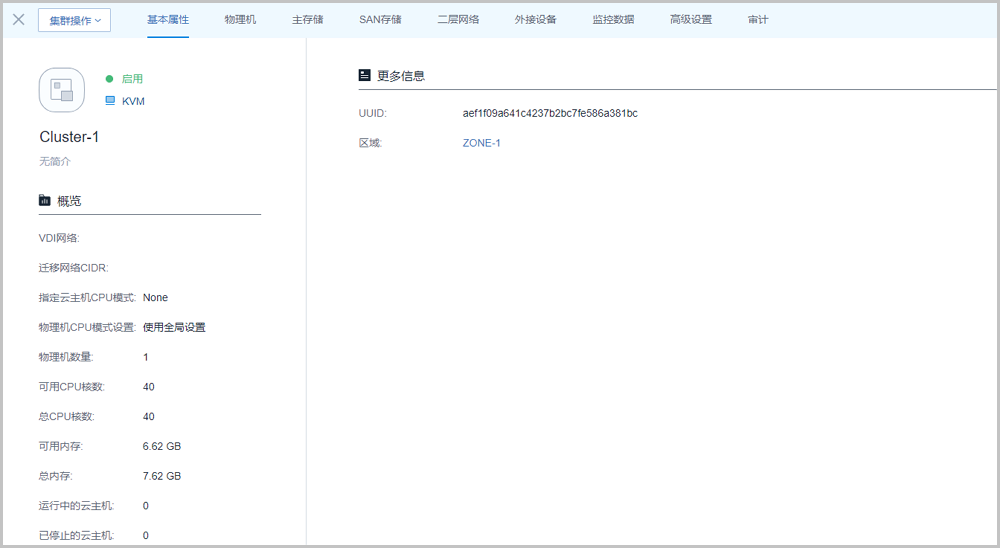Go to the 主存储 tab
The height and width of the screenshot is (548, 1000).
tap(307, 19)
